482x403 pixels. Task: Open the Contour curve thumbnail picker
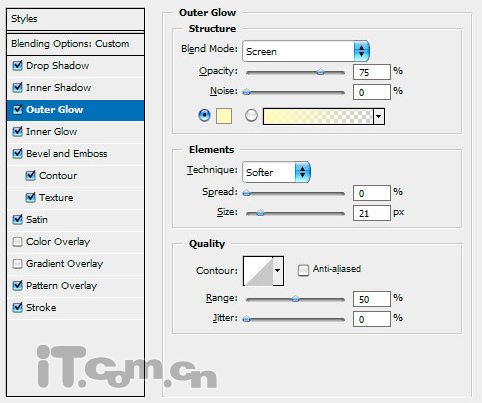click(x=258, y=271)
